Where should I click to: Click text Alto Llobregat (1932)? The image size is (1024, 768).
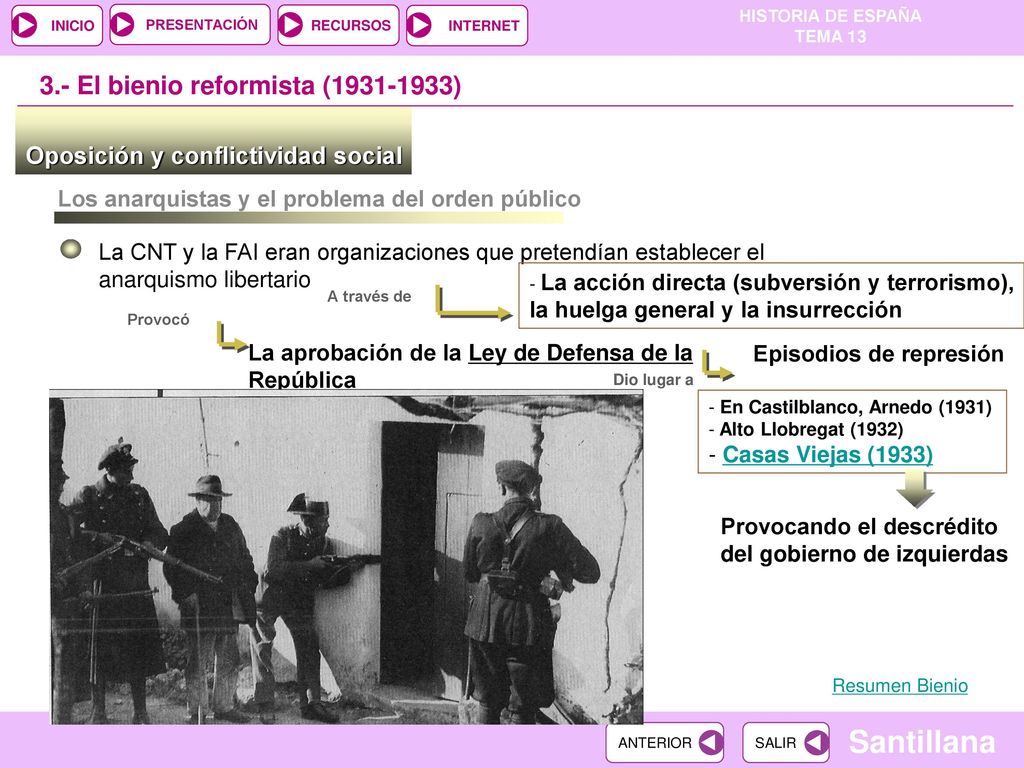(x=811, y=430)
